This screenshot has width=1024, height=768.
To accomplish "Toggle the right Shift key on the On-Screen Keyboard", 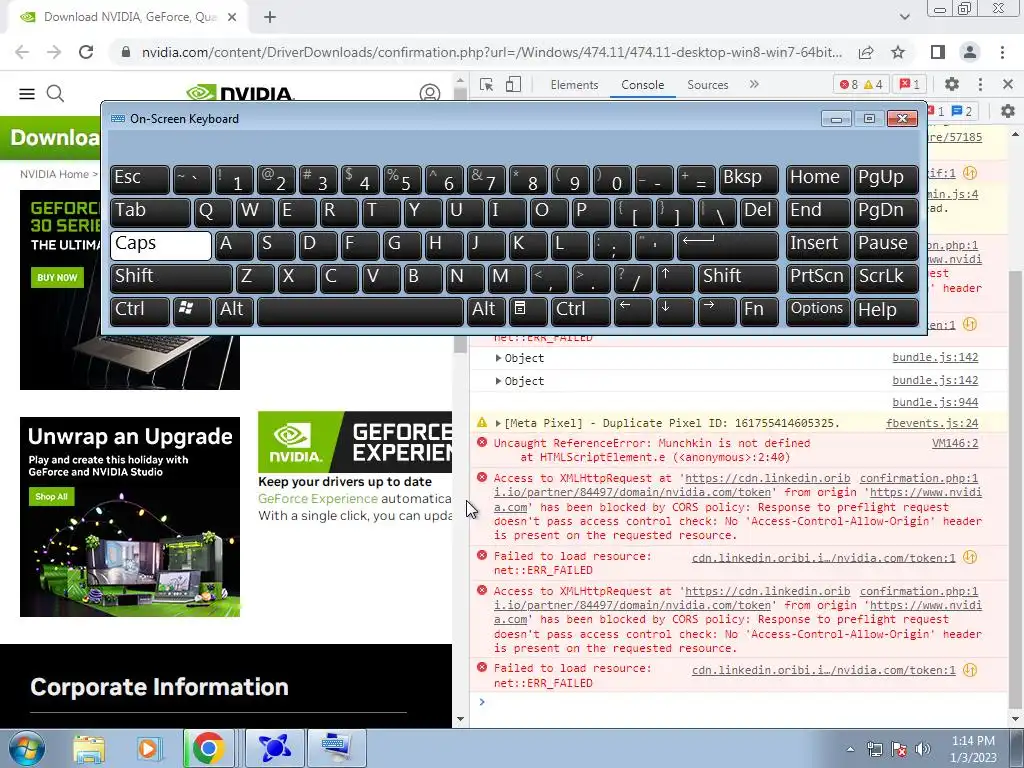I will [738, 278].
